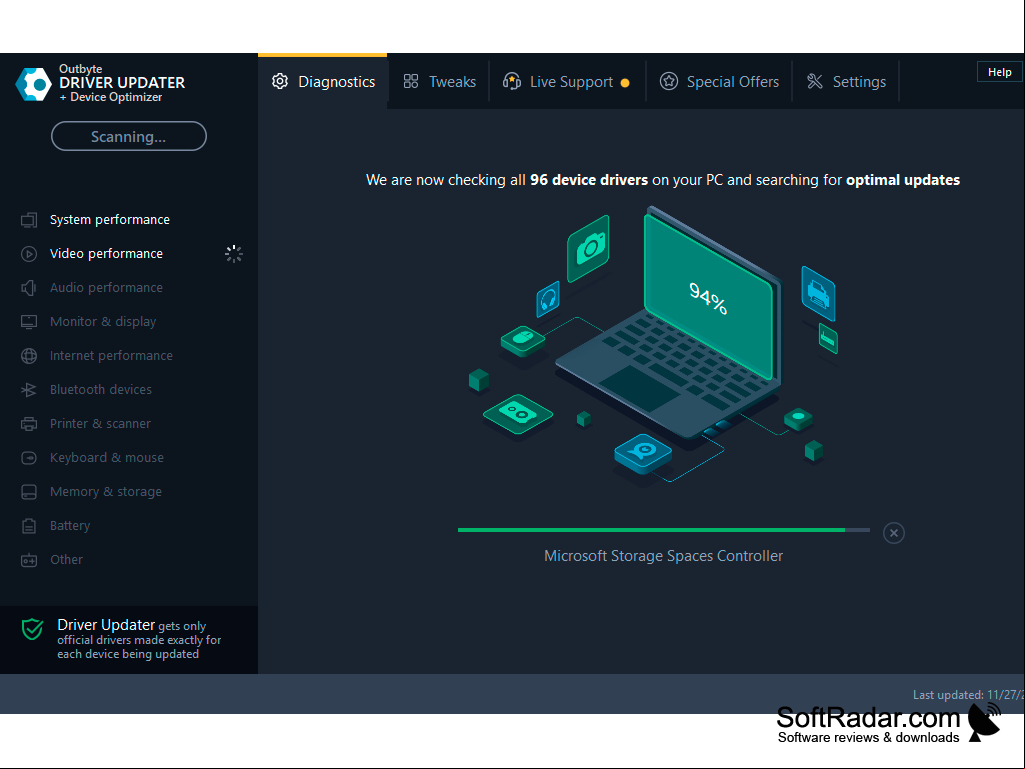Image resolution: width=1025 pixels, height=769 pixels.
Task: Click the Settings wrench icon
Action: click(x=815, y=81)
